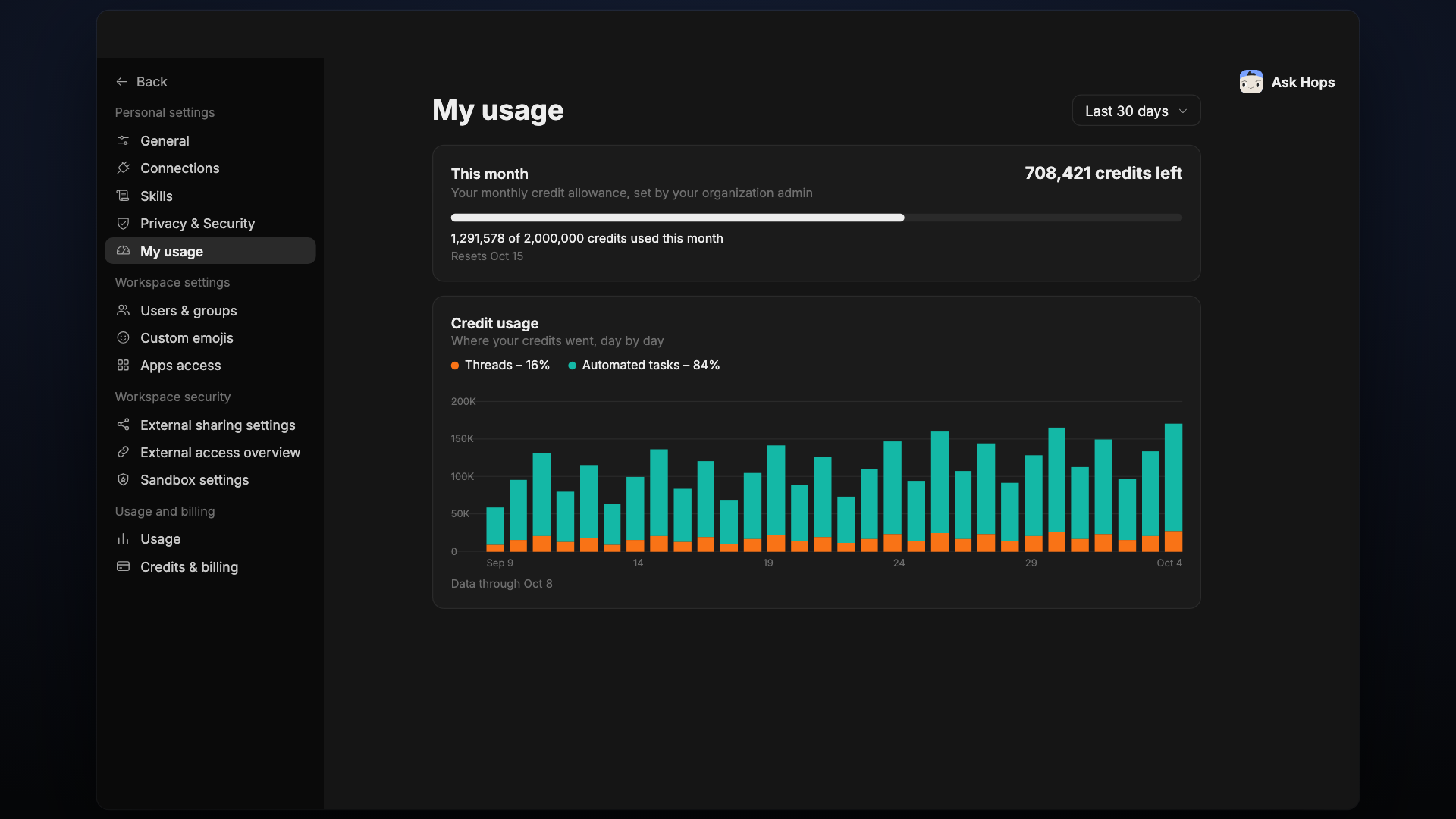Open General personal settings
Screen dimensions: 1456x819
tap(210, 141)
